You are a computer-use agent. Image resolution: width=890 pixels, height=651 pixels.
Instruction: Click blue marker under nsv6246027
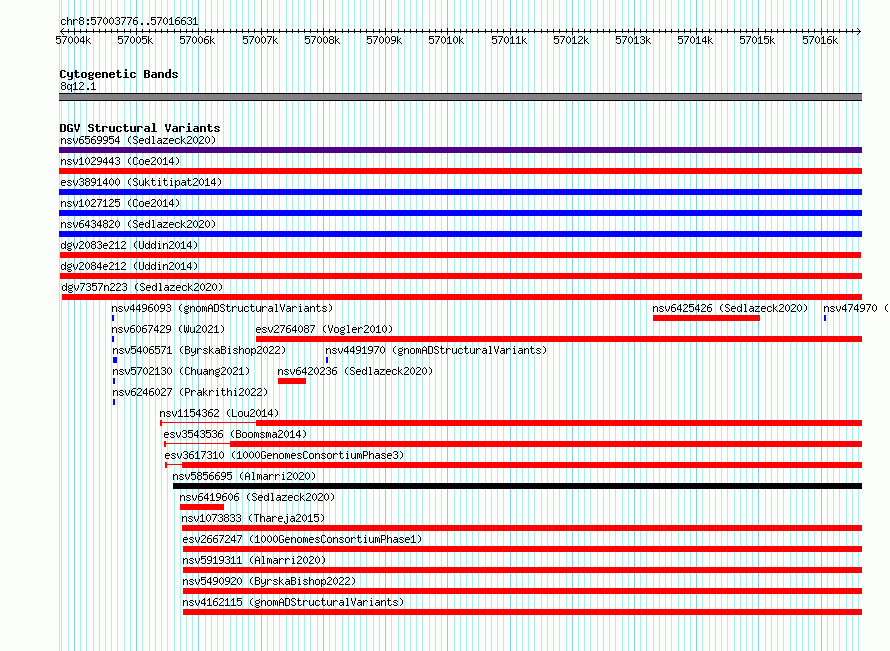point(114,402)
